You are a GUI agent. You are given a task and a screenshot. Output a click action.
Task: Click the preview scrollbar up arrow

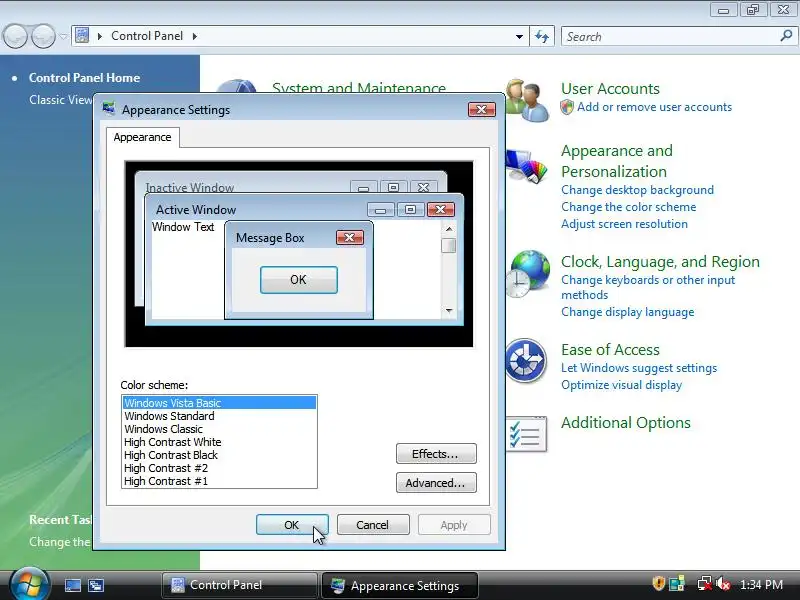(449, 229)
